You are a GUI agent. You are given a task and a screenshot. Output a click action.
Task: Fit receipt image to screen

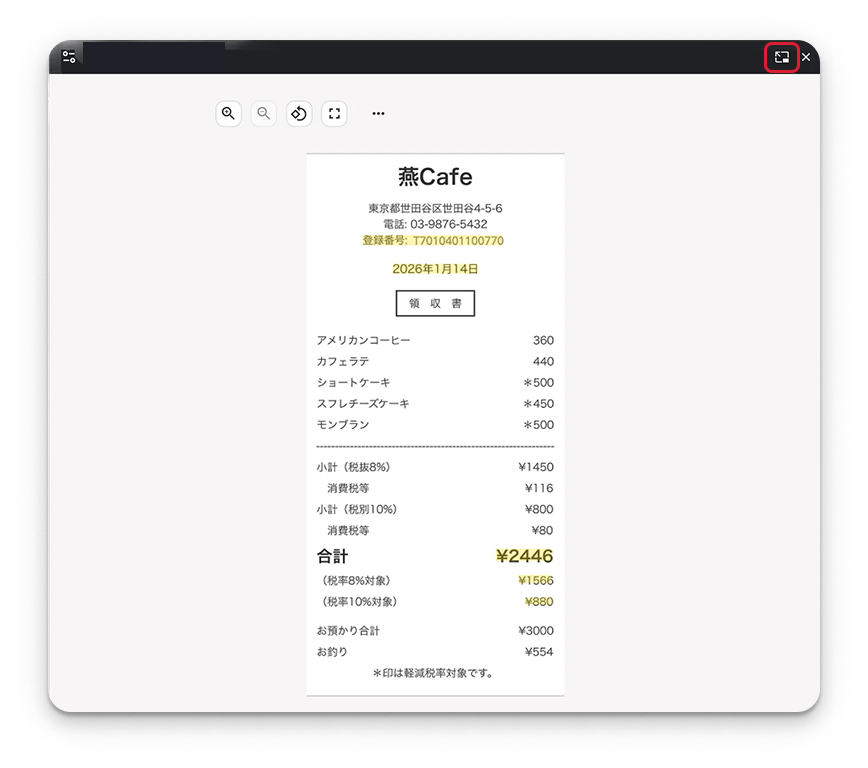pos(334,114)
